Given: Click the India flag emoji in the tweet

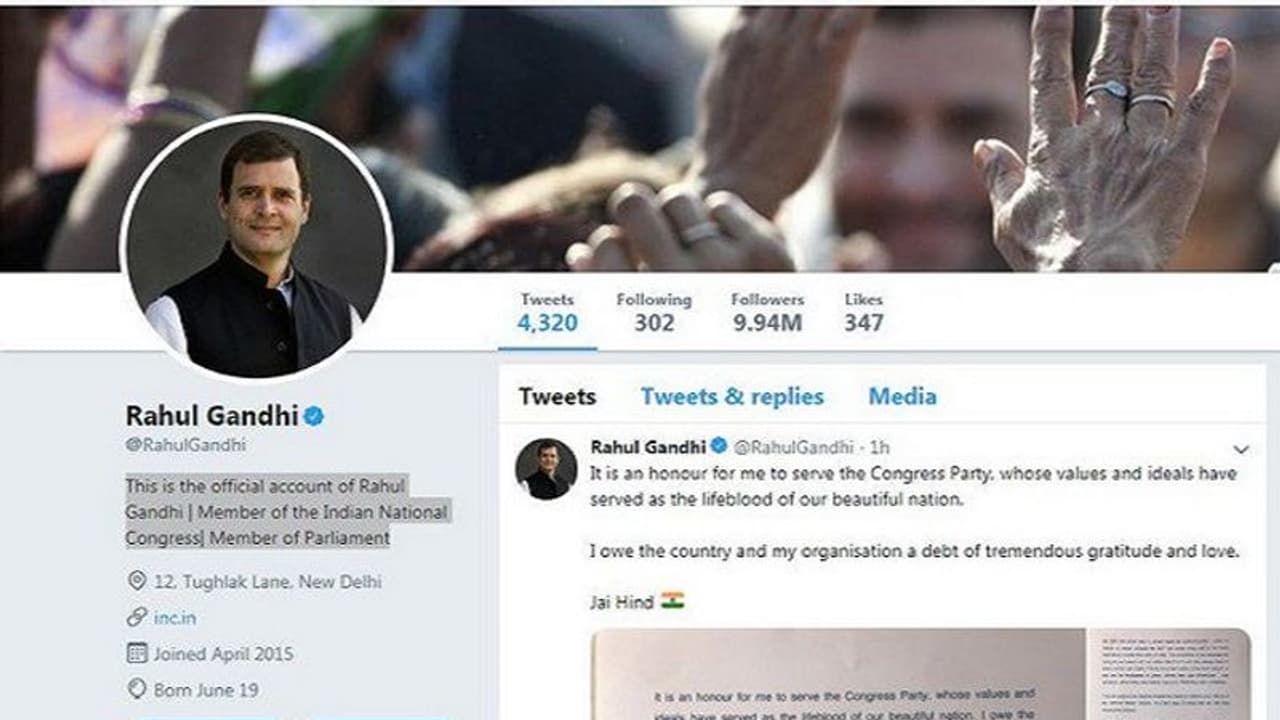Looking at the screenshot, I should tap(672, 601).
